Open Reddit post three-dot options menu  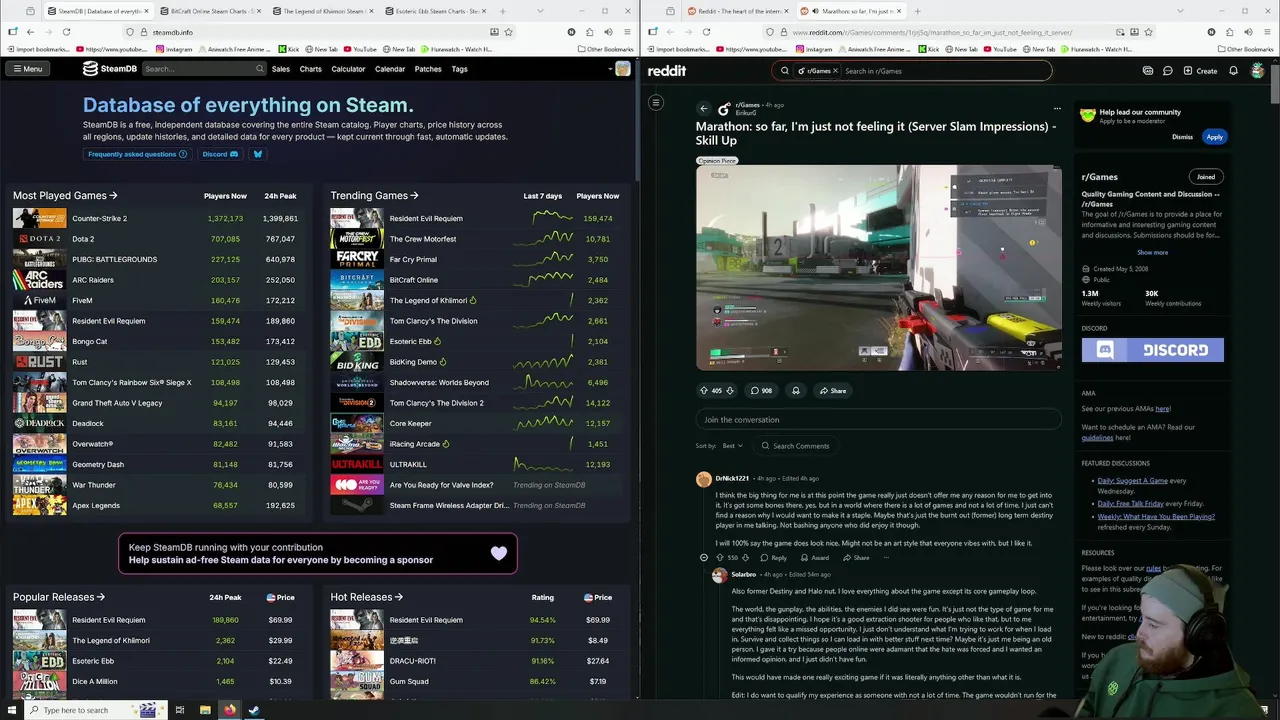tap(1057, 108)
